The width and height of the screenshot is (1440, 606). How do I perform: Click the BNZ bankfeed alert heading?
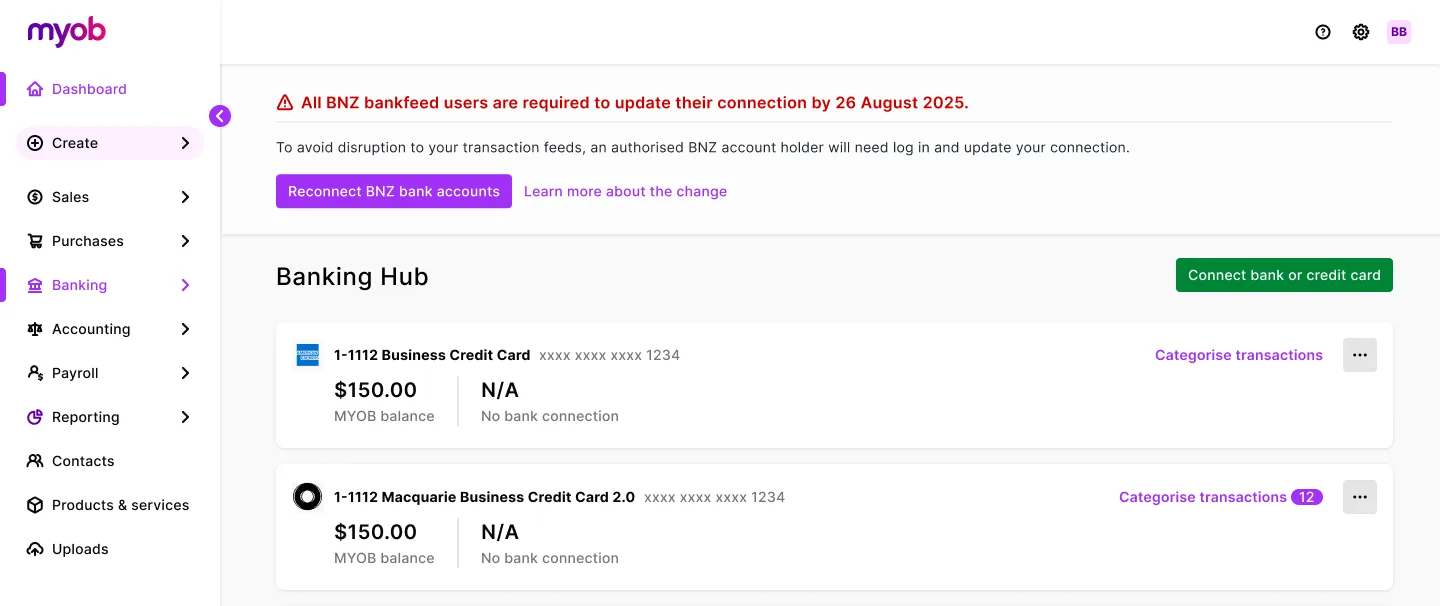[635, 103]
